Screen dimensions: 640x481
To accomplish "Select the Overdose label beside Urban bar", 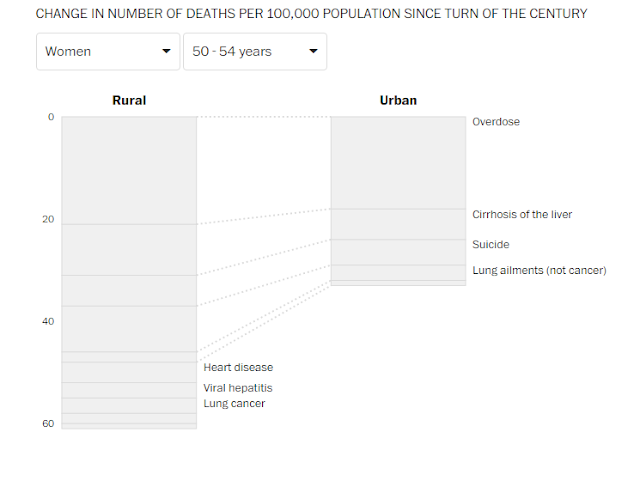I will pos(496,122).
